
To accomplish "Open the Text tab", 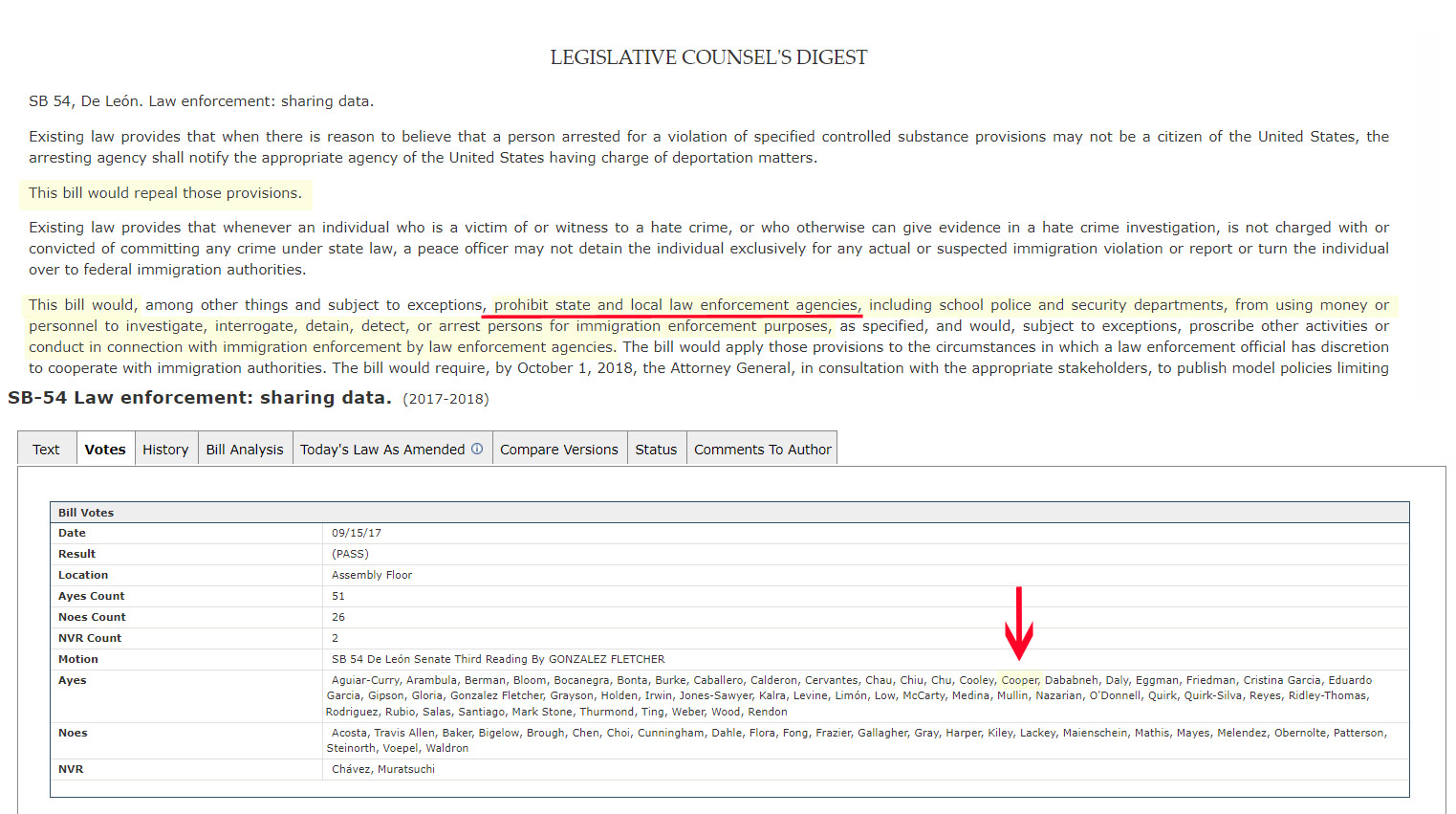I will pyautogui.click(x=46, y=450).
